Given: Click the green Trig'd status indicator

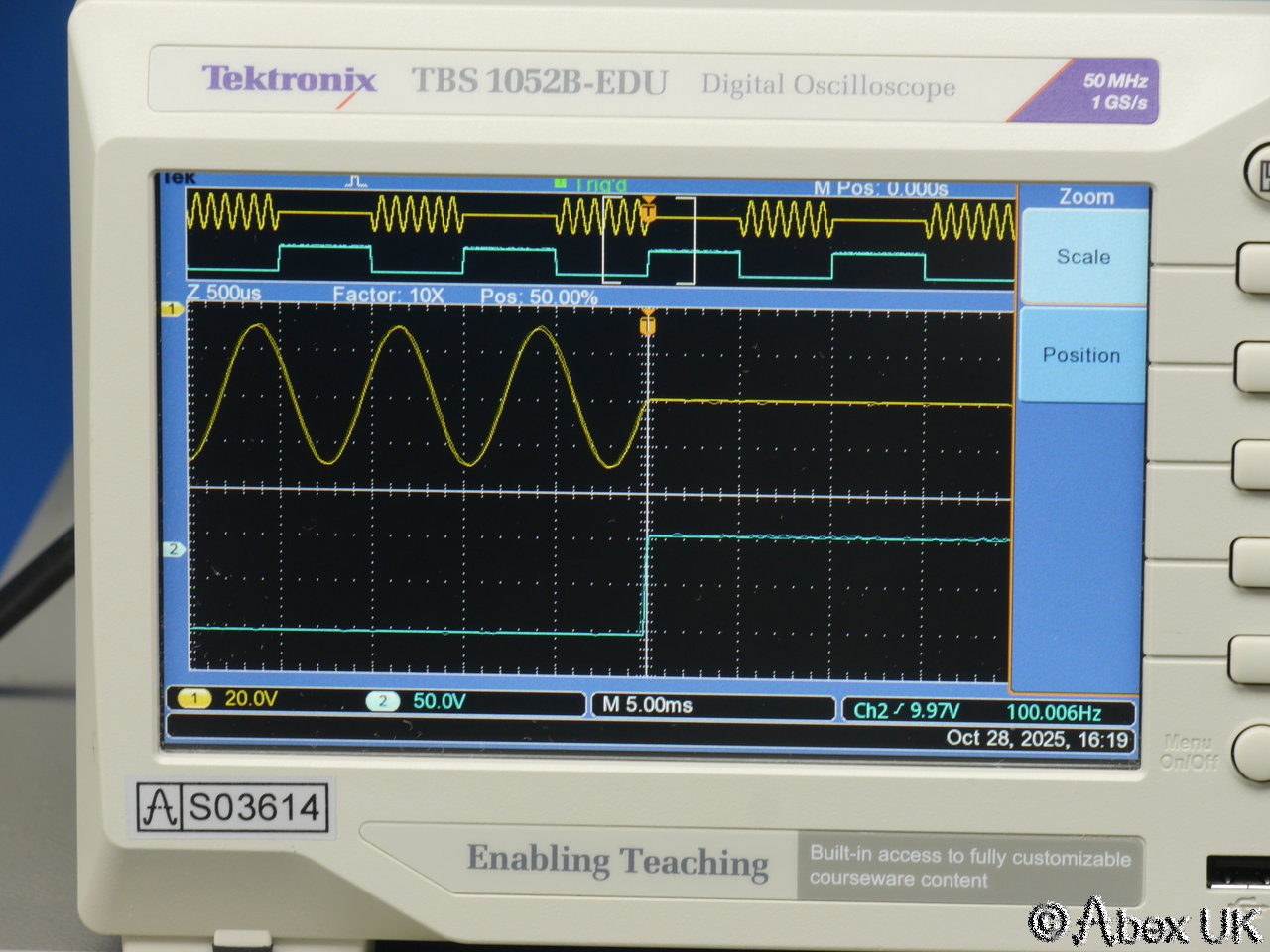Looking at the screenshot, I should 591,185.
